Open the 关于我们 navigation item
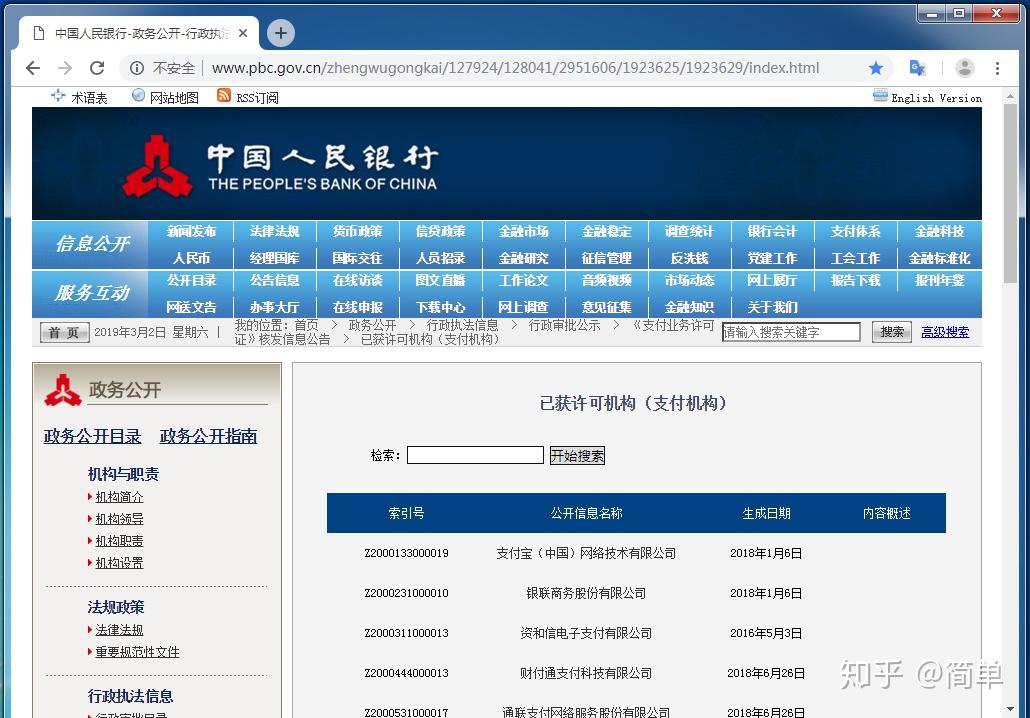The height and width of the screenshot is (718, 1030). click(x=772, y=307)
